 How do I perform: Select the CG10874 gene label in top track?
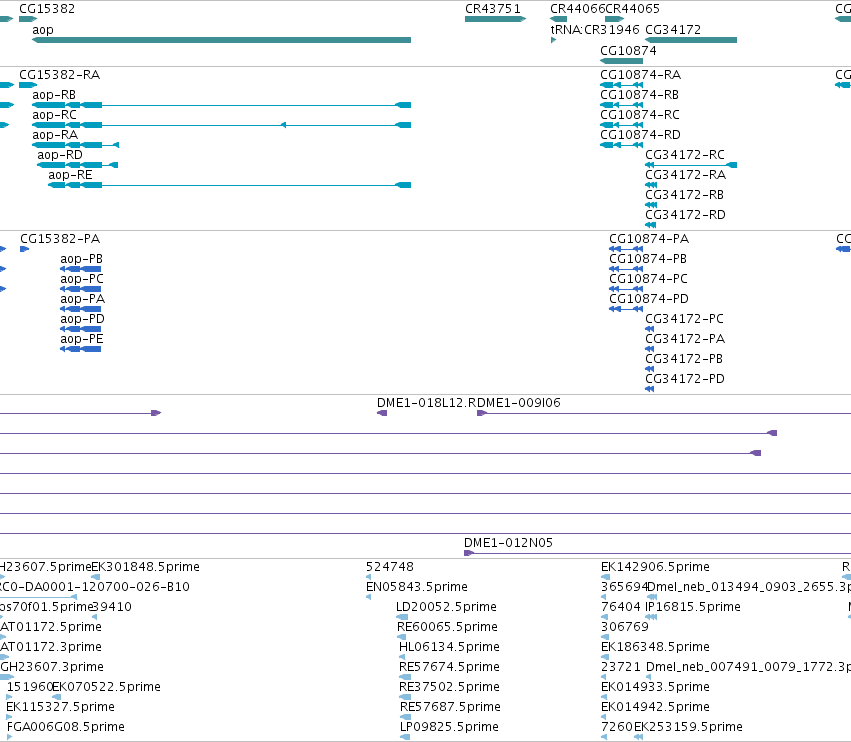click(x=628, y=50)
